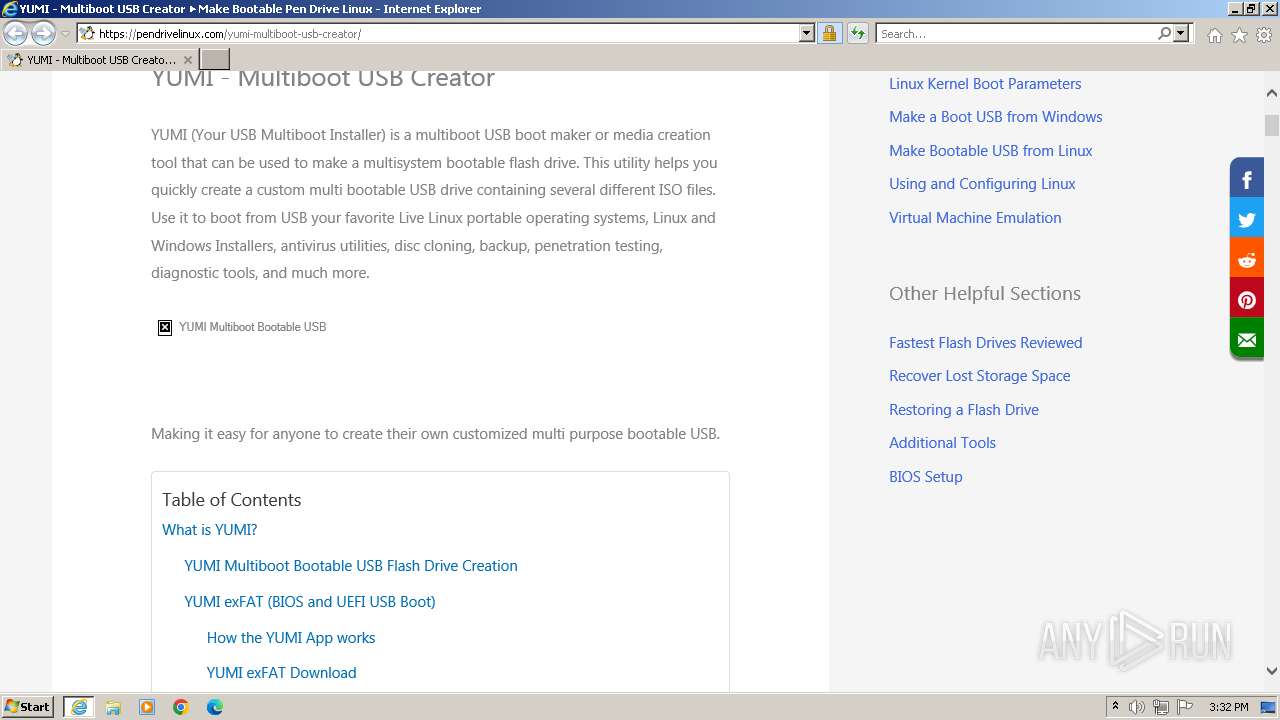Click the search magnifier icon

coord(1164,34)
